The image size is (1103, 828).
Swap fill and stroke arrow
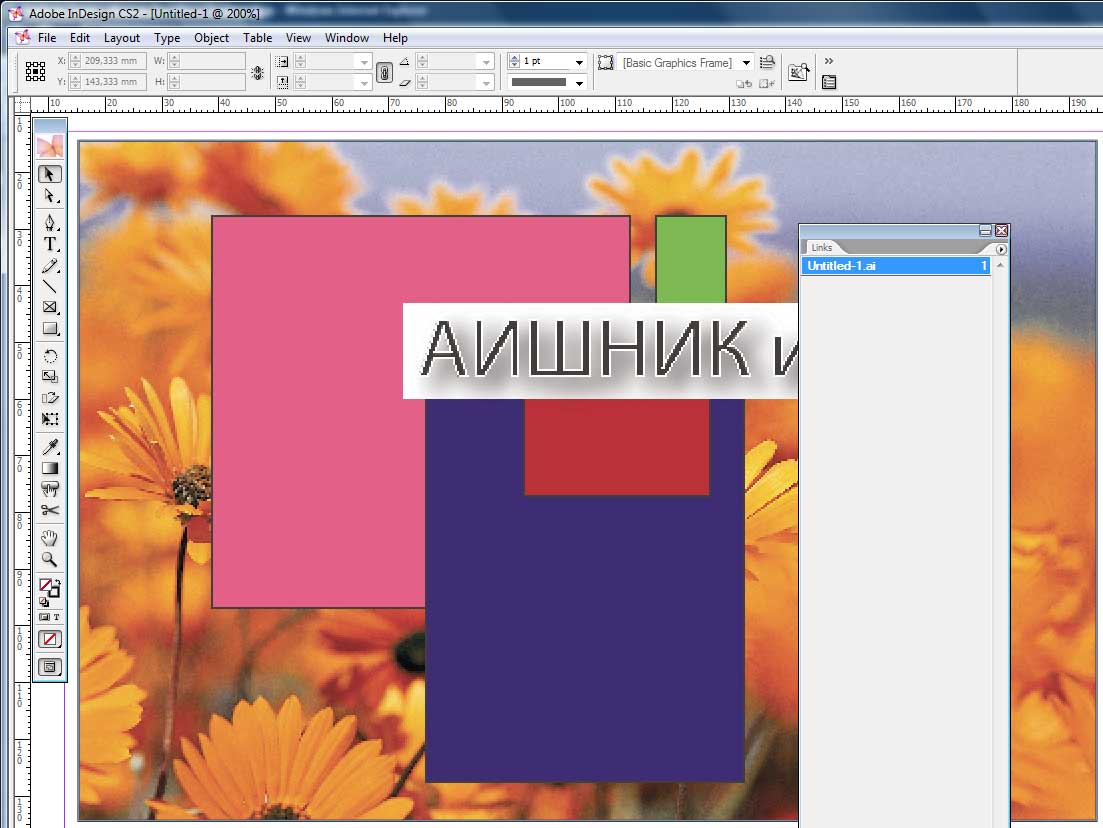pyautogui.click(x=58, y=581)
